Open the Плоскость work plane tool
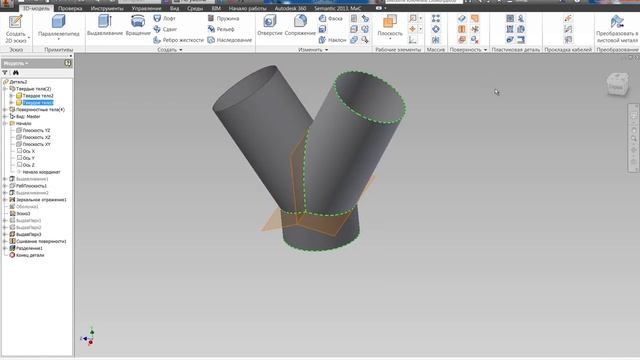 (x=389, y=25)
